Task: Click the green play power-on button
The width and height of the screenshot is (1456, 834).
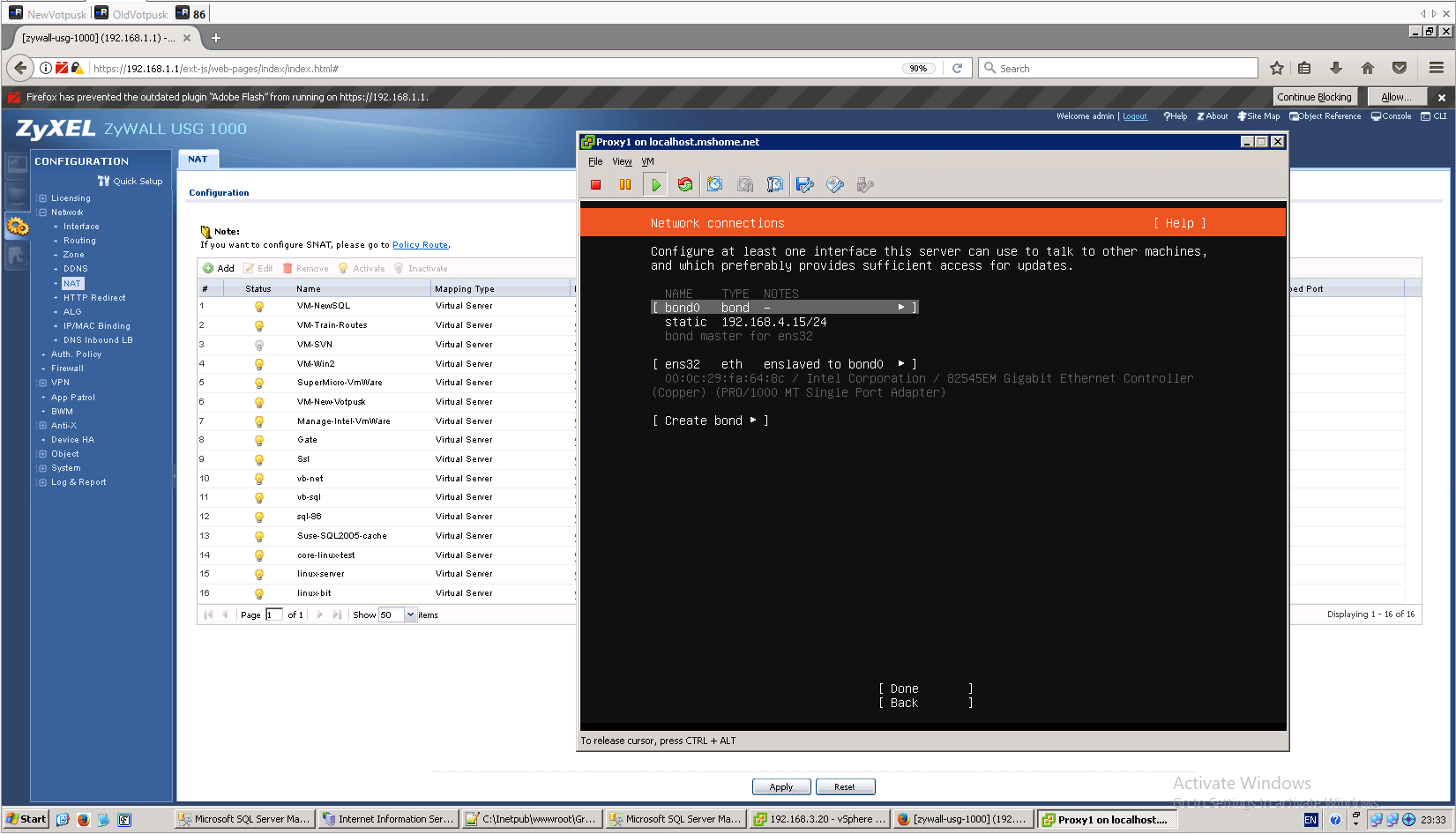Action: click(655, 184)
